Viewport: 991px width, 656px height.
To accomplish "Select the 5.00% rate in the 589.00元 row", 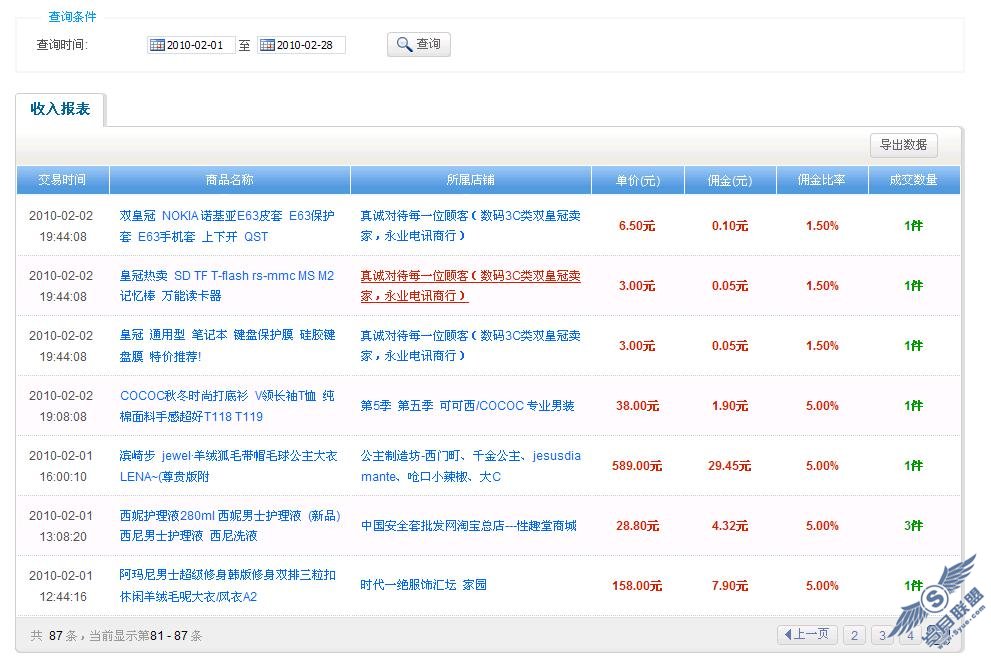I will click(x=822, y=466).
